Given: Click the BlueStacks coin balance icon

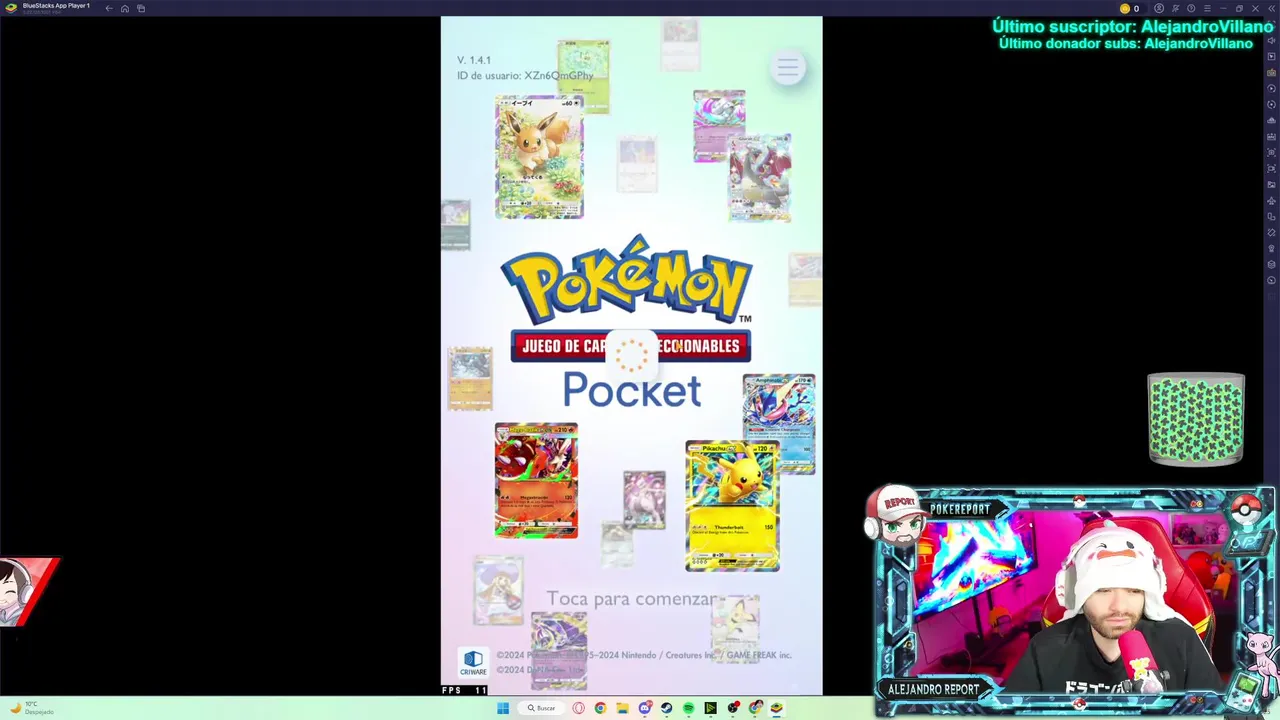Looking at the screenshot, I should click(1125, 8).
